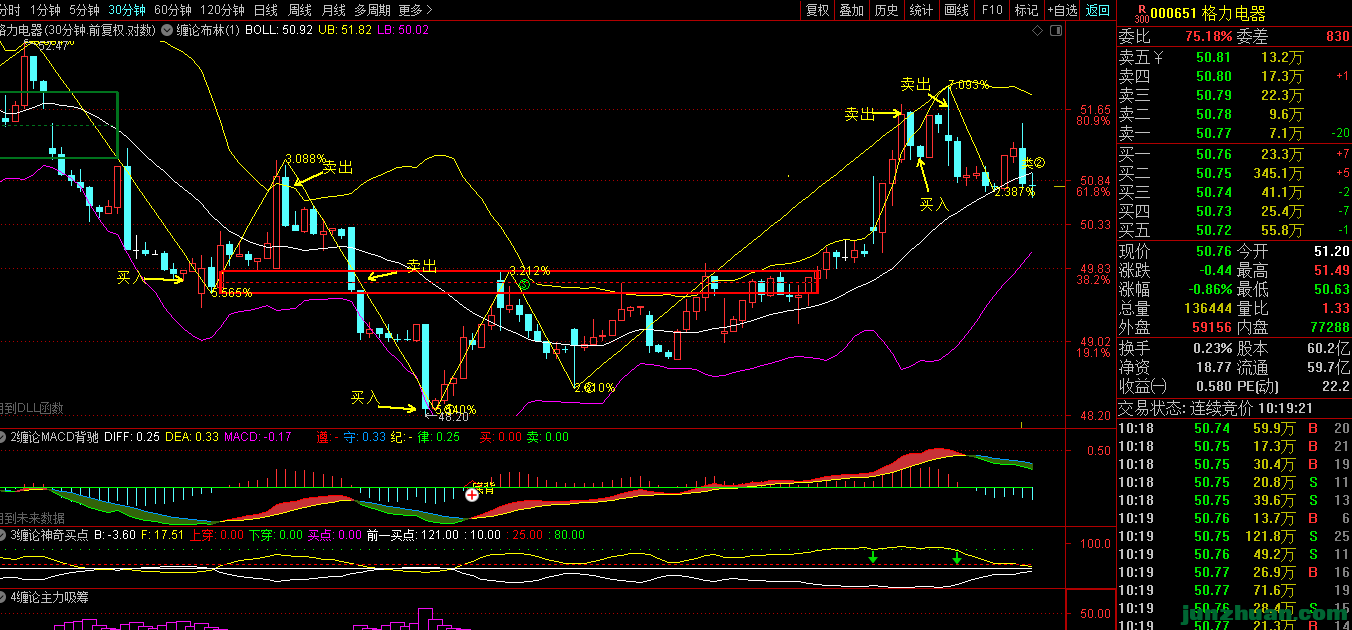
Task: Click the 61.8% Fibonacci axis label
Action: (1093, 191)
